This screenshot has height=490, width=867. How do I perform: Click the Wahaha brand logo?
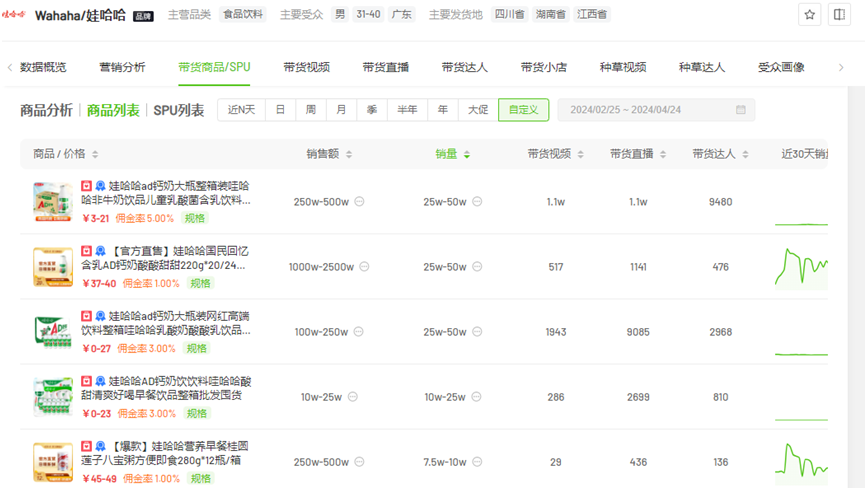(x=17, y=16)
